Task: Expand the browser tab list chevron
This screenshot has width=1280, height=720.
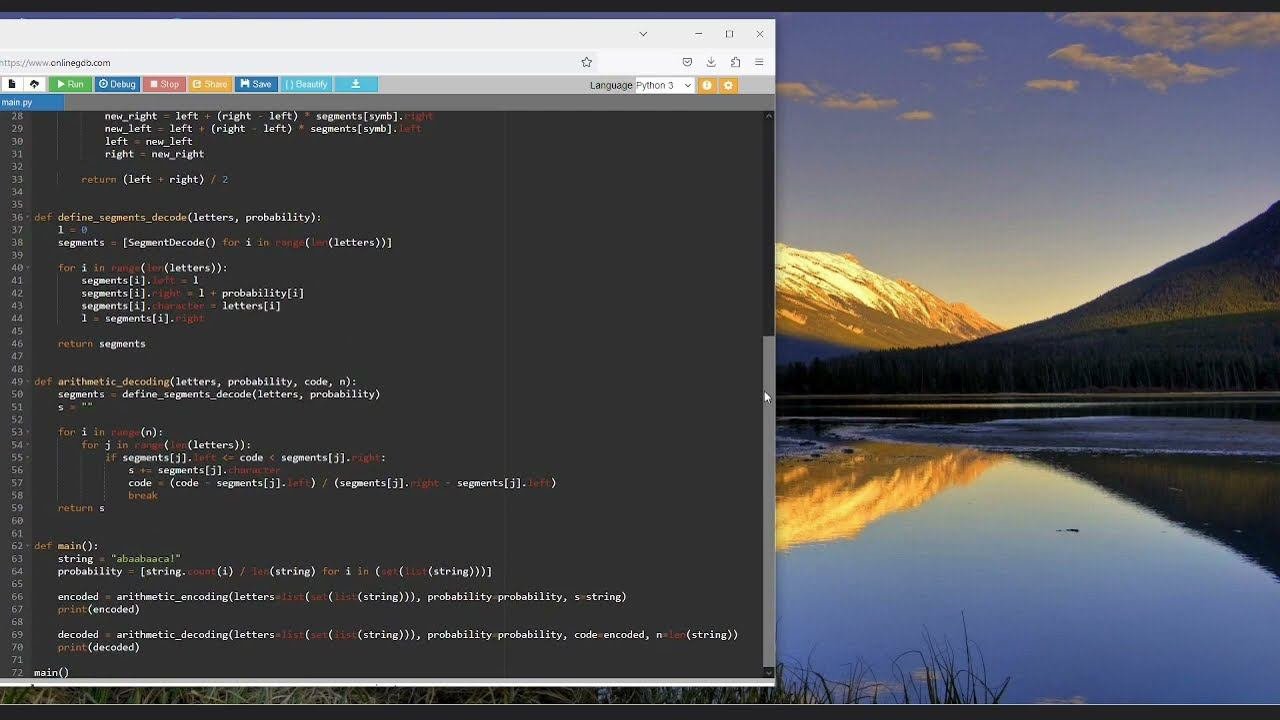Action: [643, 34]
